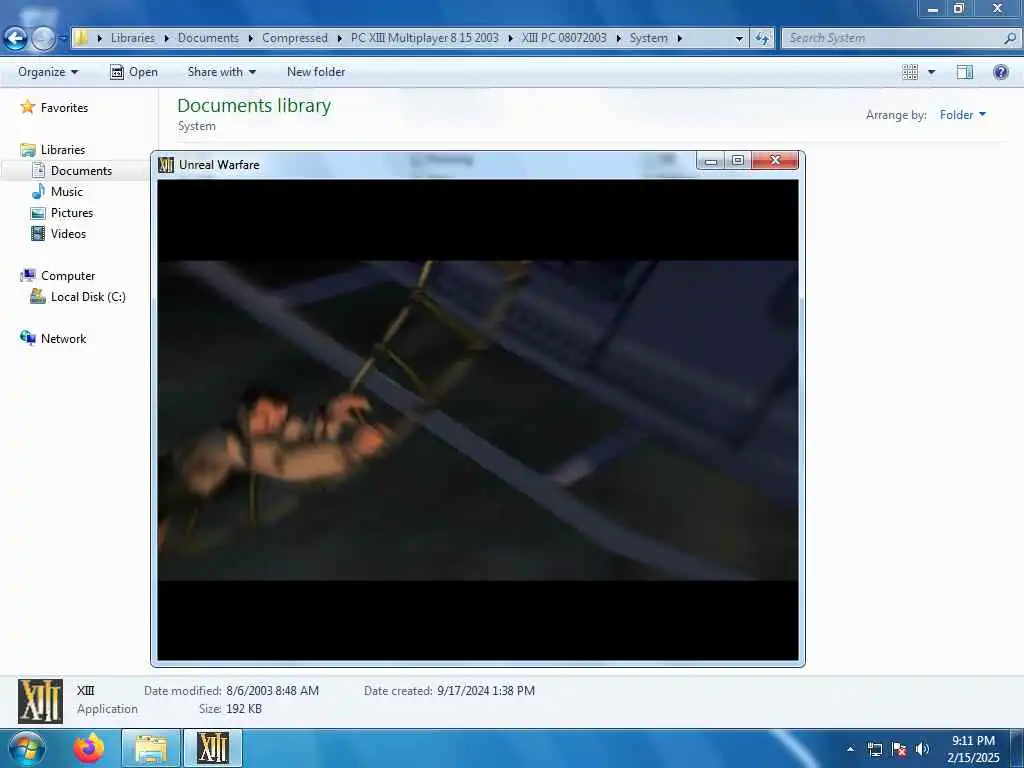Select the Documents breadcrumb in address bar
The height and width of the screenshot is (768, 1024).
click(x=208, y=38)
